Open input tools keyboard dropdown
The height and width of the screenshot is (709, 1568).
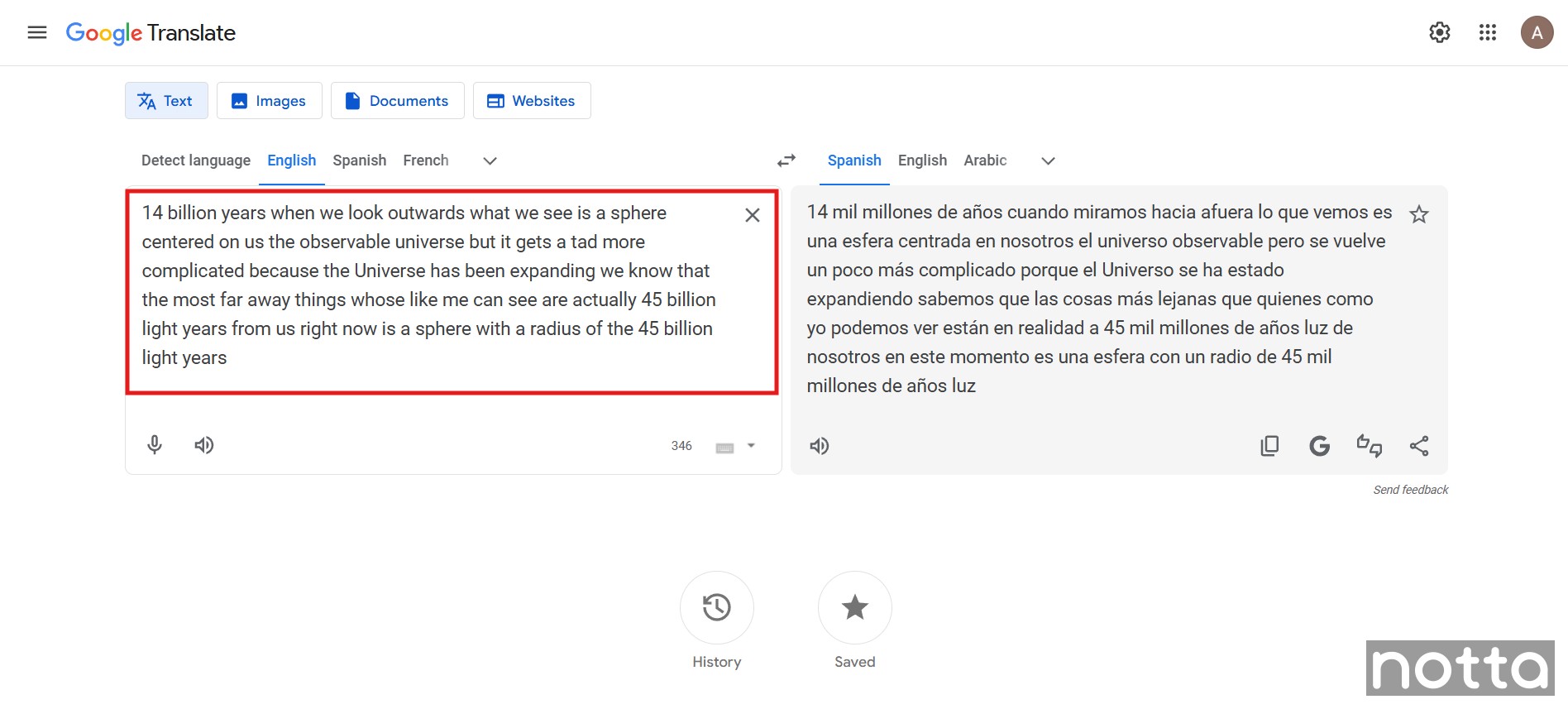[x=751, y=446]
